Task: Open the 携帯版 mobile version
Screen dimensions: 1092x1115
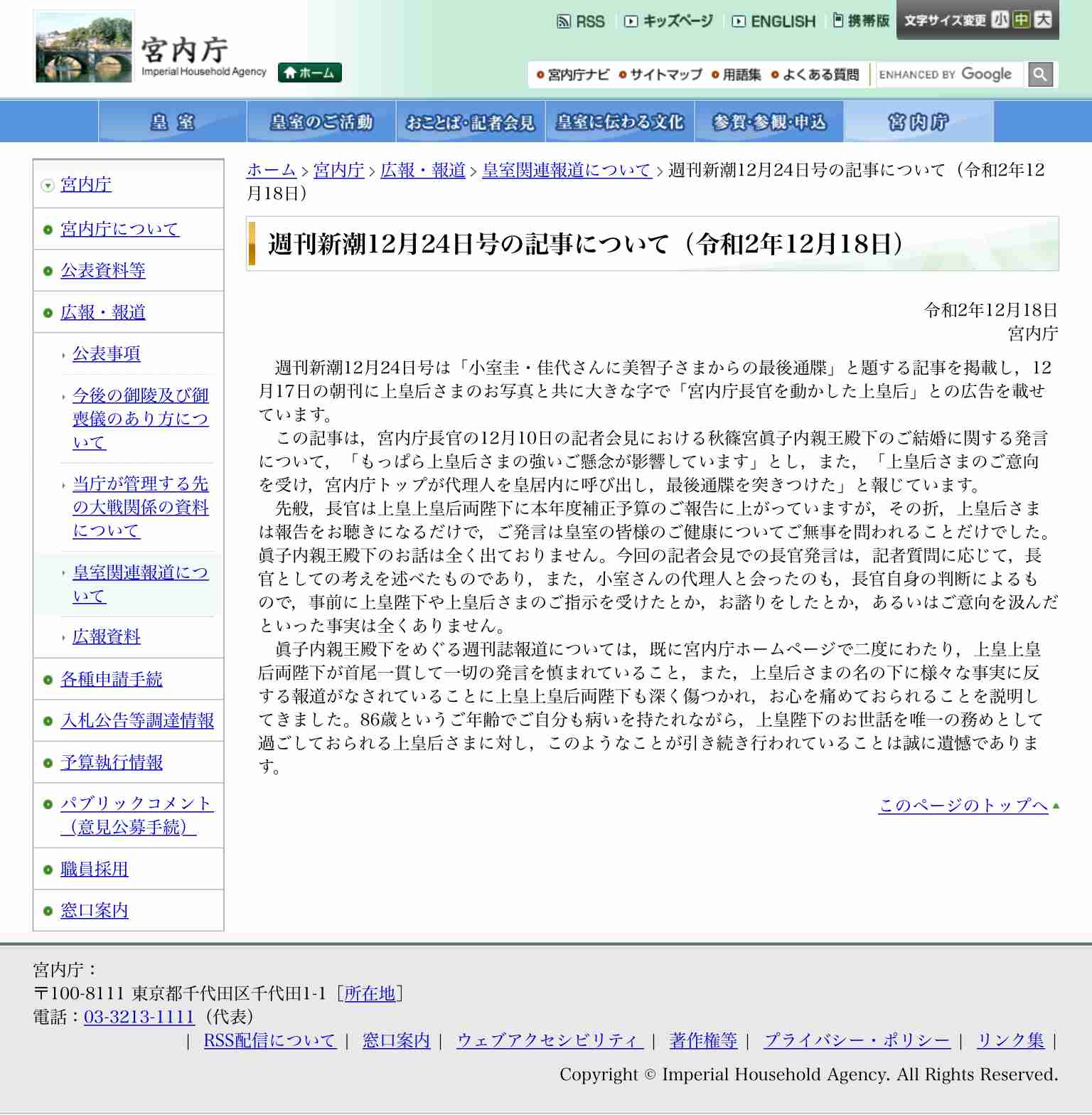Action: tap(861, 21)
